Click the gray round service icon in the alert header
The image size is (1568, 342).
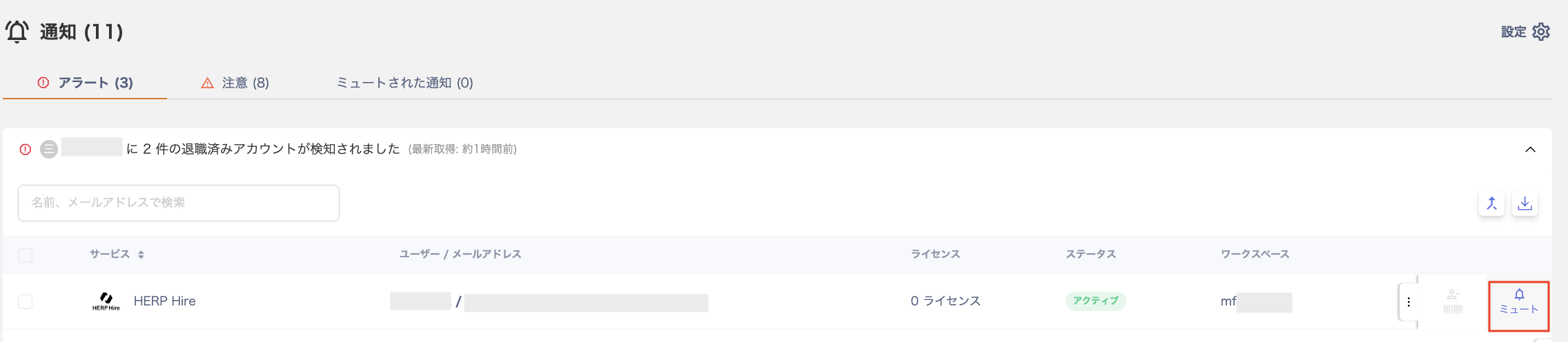pos(49,149)
